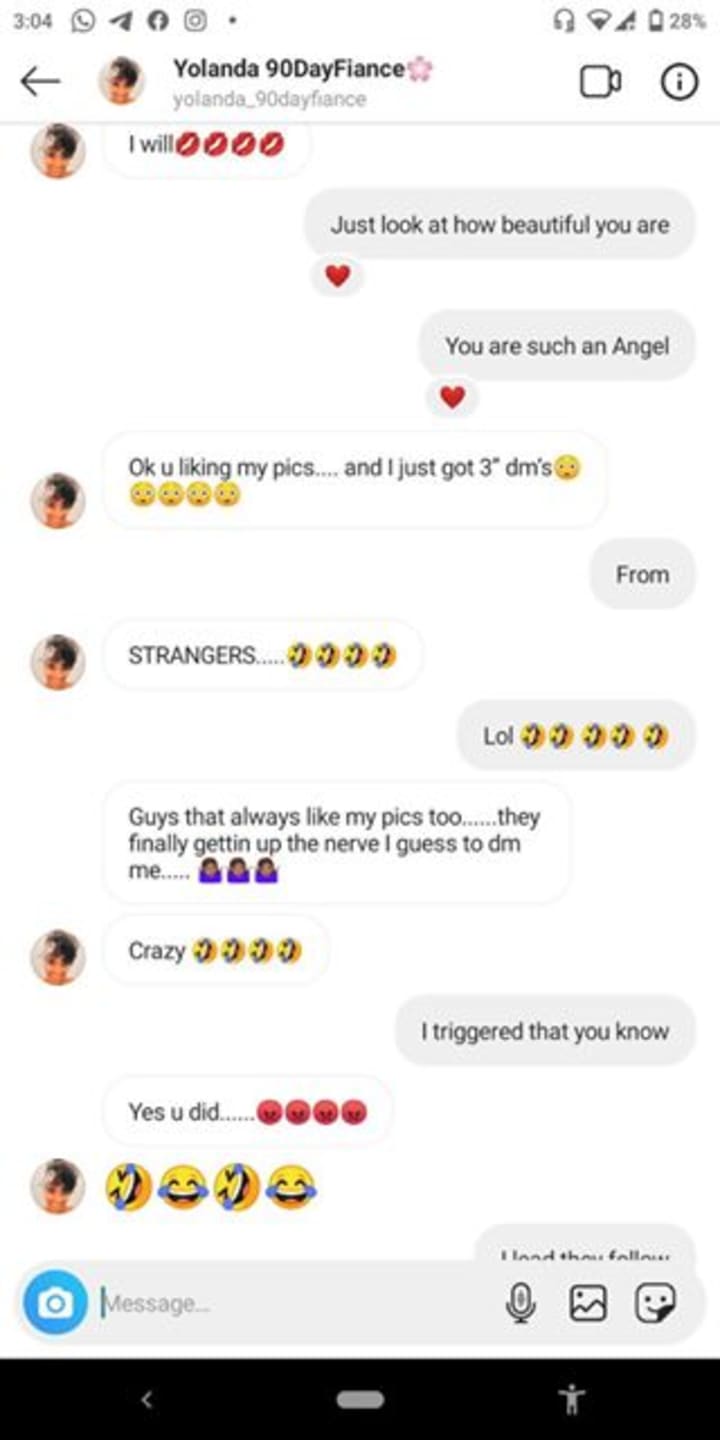Tap the accessibility icon in navigation bar

pos(572,1398)
